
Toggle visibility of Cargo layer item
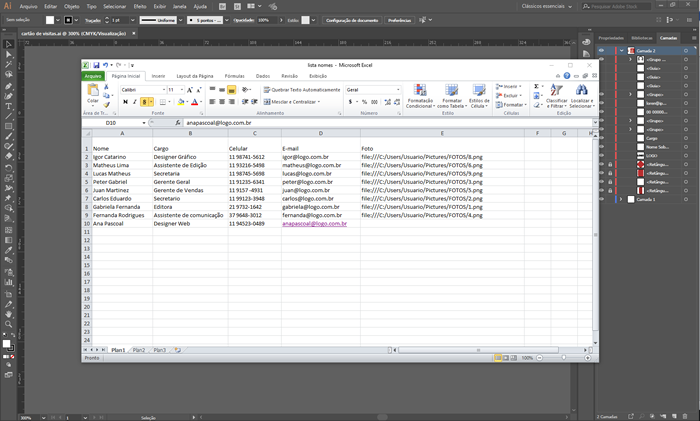click(601, 138)
